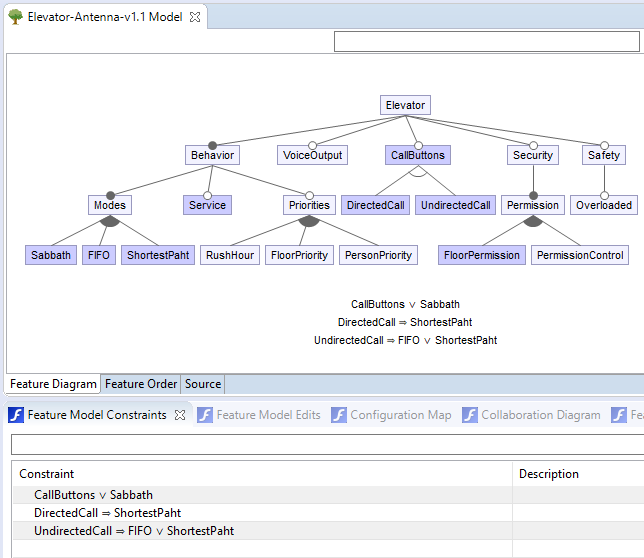Select the FloorPermission feature node
The width and height of the screenshot is (644, 558).
[482, 255]
